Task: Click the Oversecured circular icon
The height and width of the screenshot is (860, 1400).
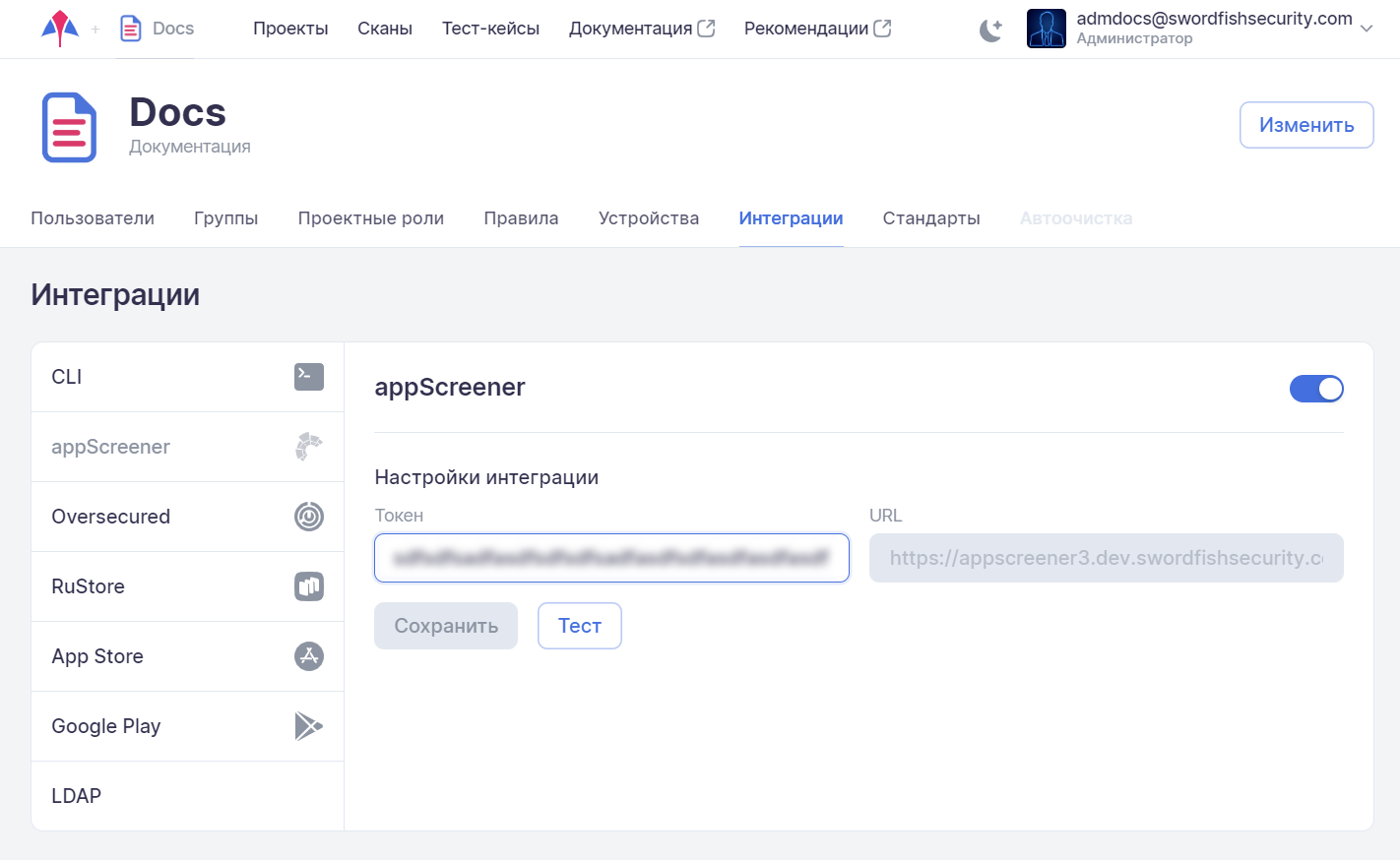Action: click(x=308, y=517)
